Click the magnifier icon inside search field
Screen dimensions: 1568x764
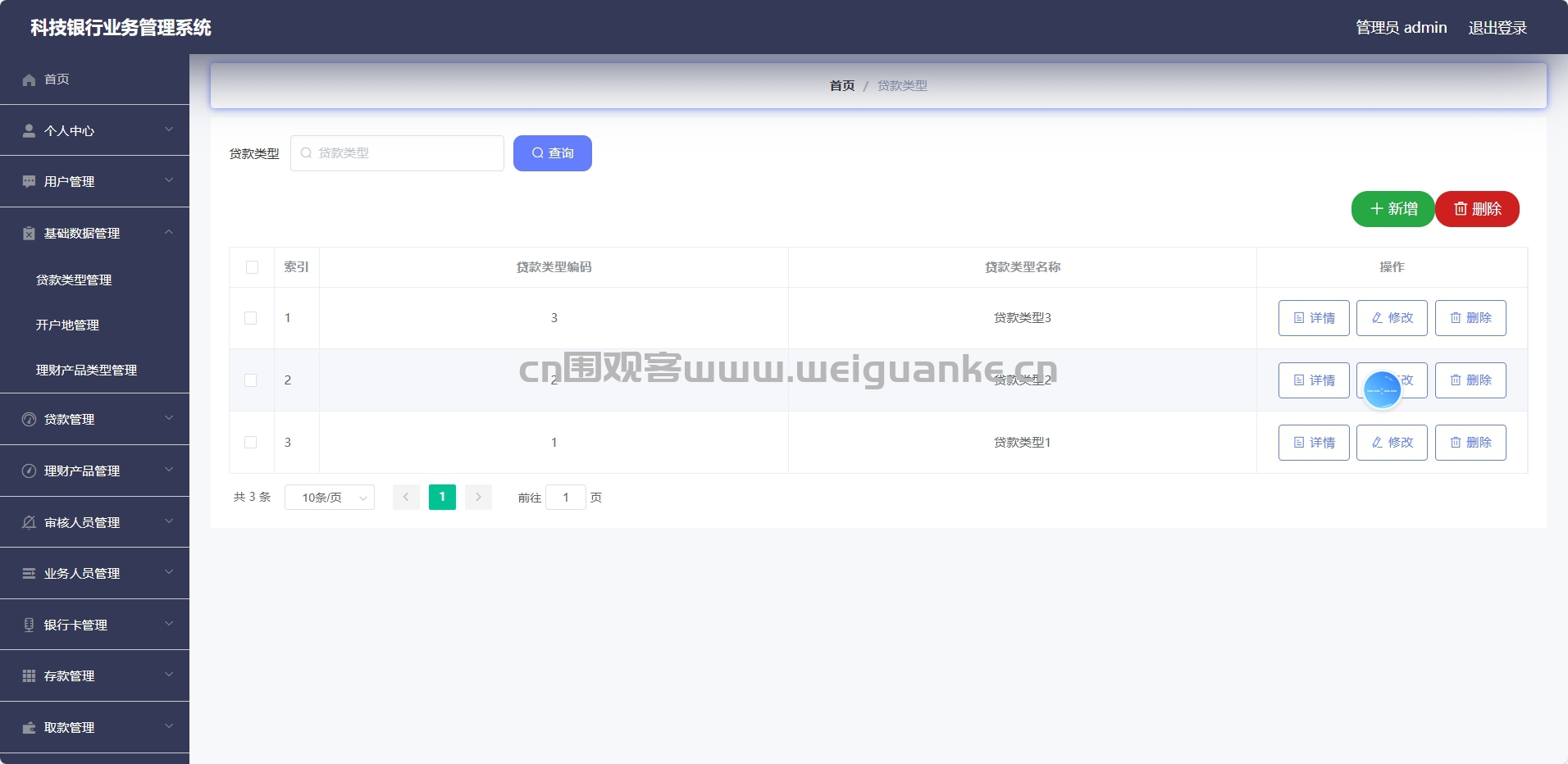point(306,152)
